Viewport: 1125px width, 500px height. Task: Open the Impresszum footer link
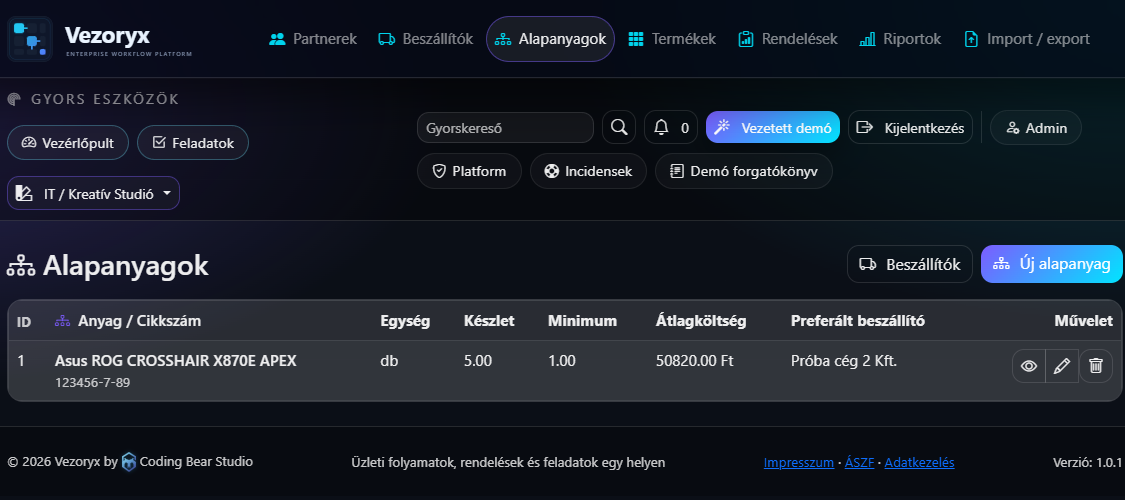(799, 463)
